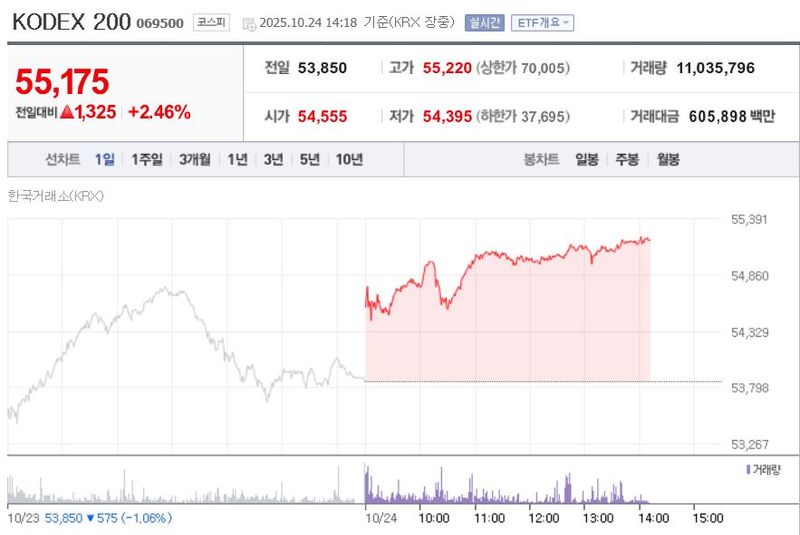Click the 코스피 market badge
800x535 pixels.
coord(211,22)
